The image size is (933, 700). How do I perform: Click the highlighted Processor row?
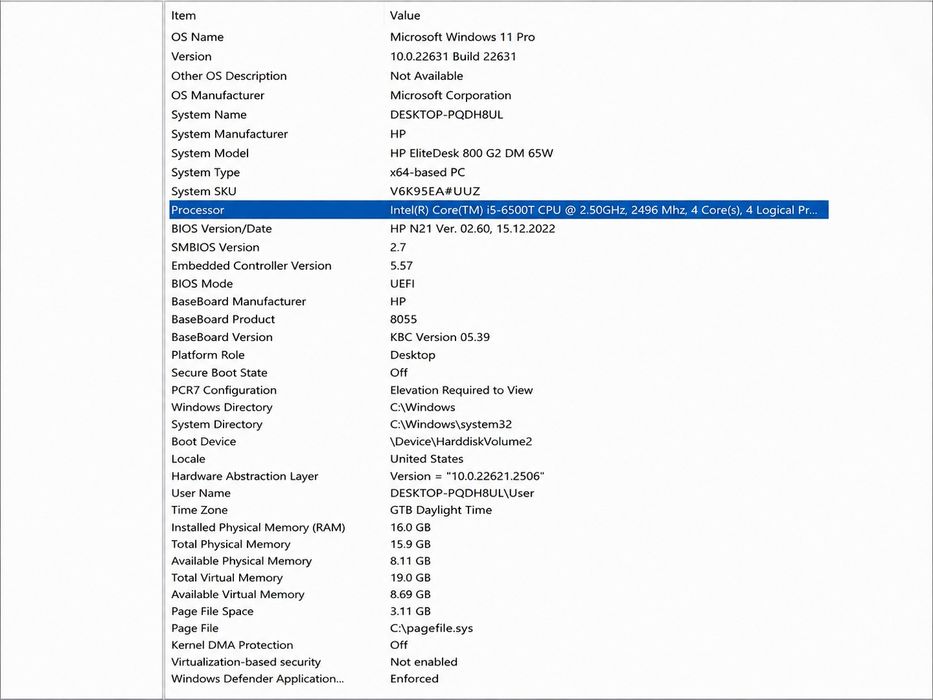pos(499,210)
